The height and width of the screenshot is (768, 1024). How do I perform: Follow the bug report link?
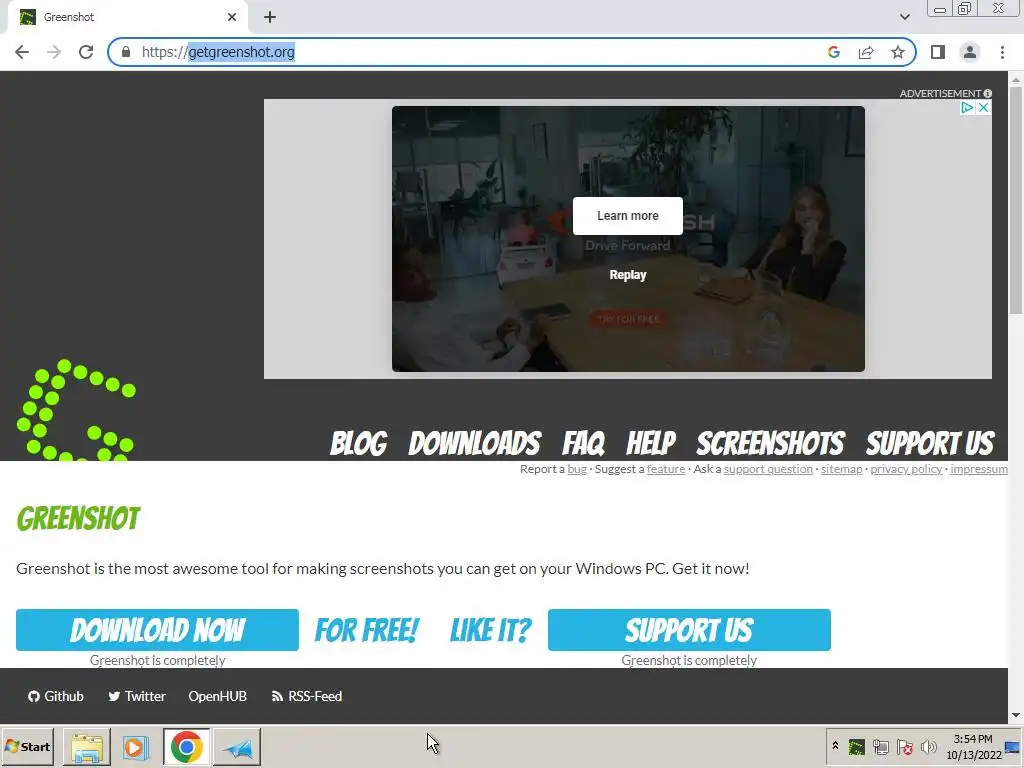(577, 469)
